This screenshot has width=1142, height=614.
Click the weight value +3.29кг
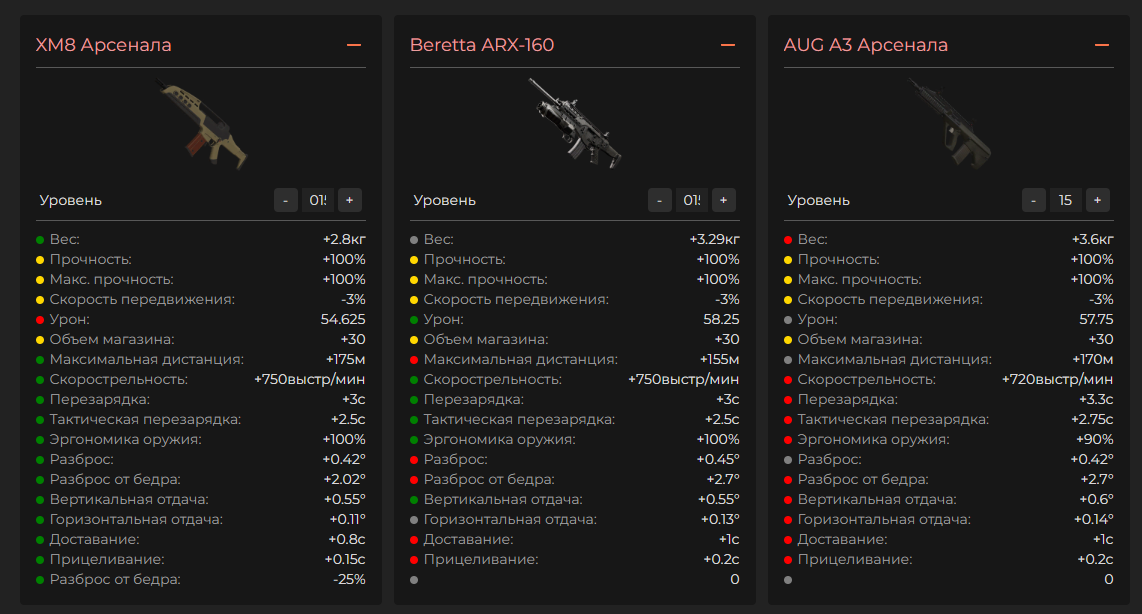714,240
